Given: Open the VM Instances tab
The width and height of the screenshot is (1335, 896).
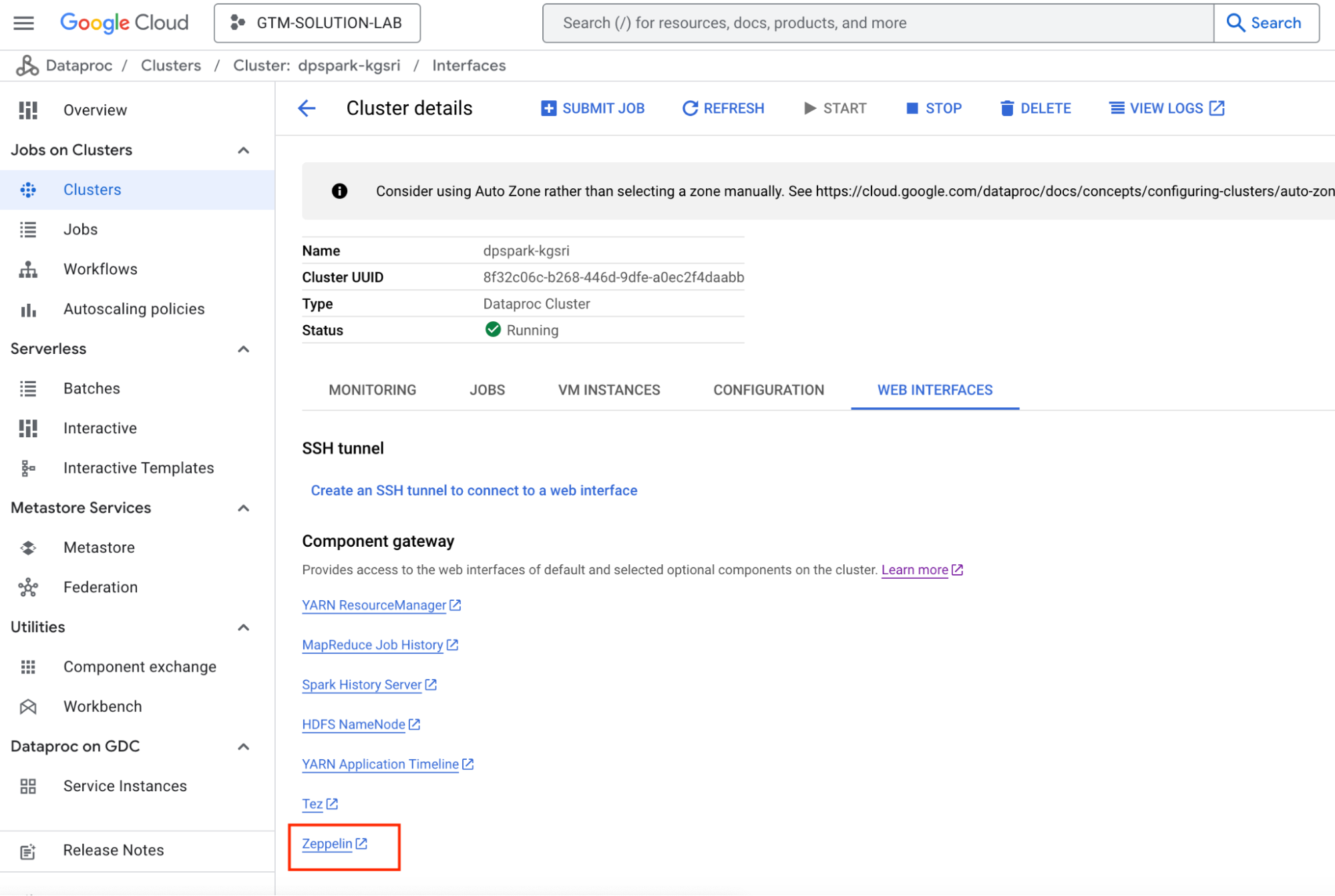Looking at the screenshot, I should click(609, 390).
